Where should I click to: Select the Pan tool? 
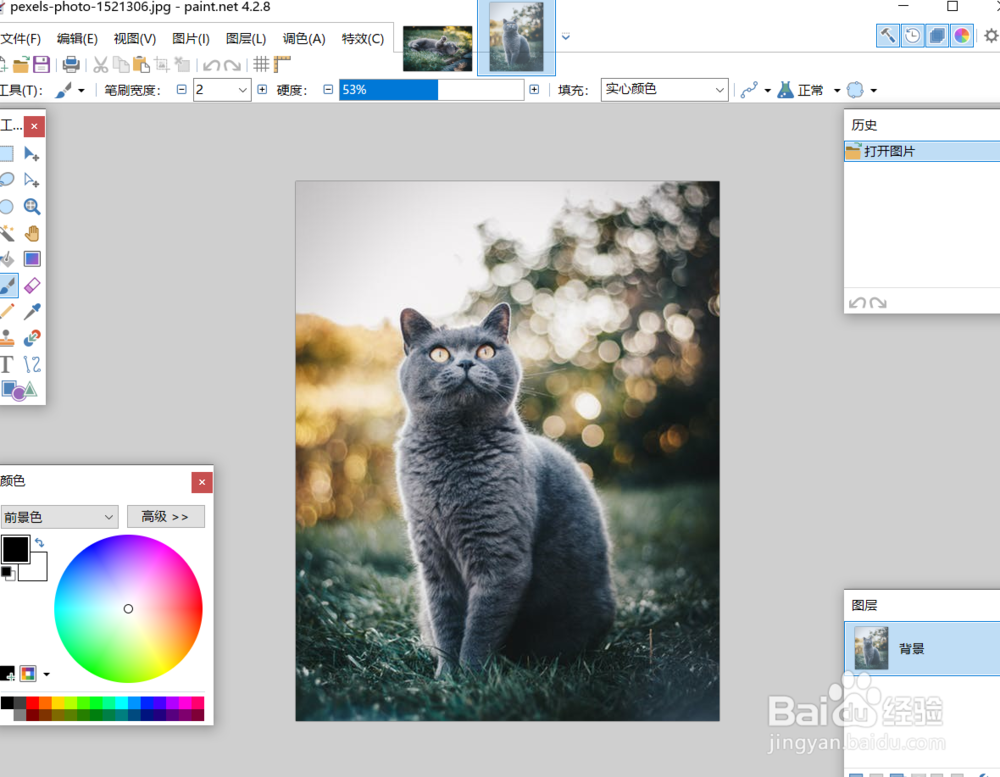click(x=32, y=232)
